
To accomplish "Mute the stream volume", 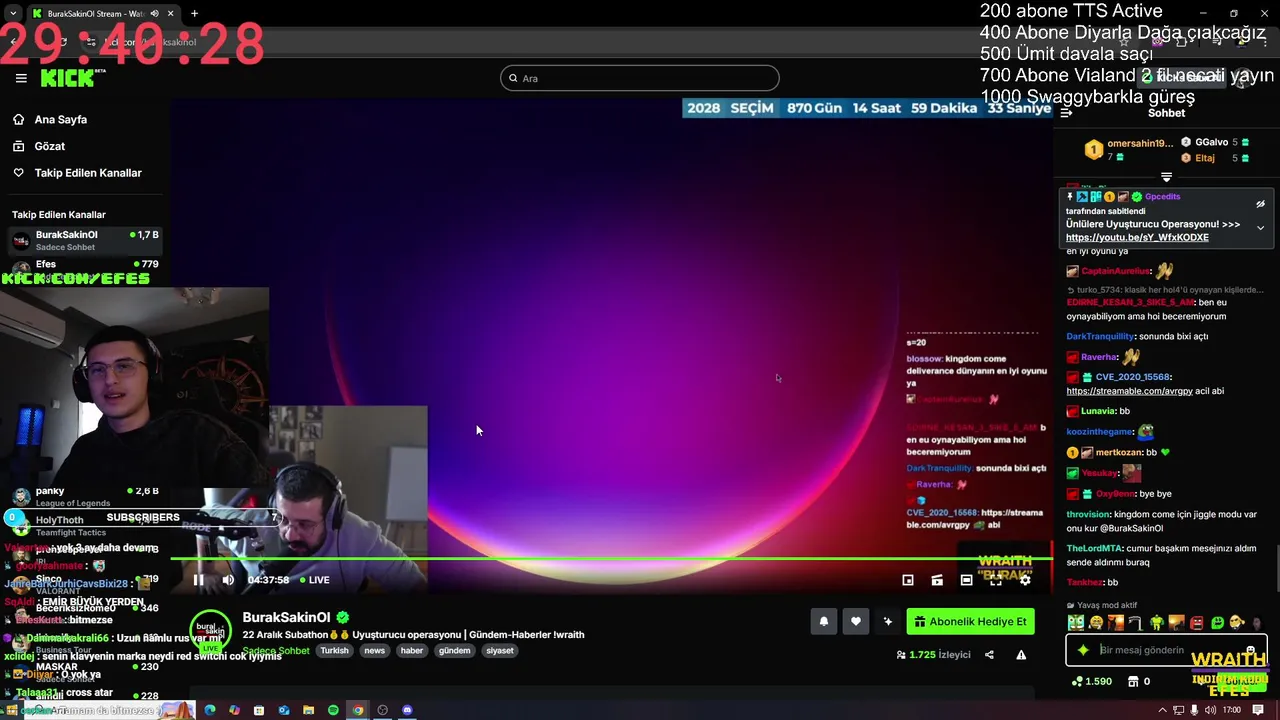I will (x=228, y=580).
